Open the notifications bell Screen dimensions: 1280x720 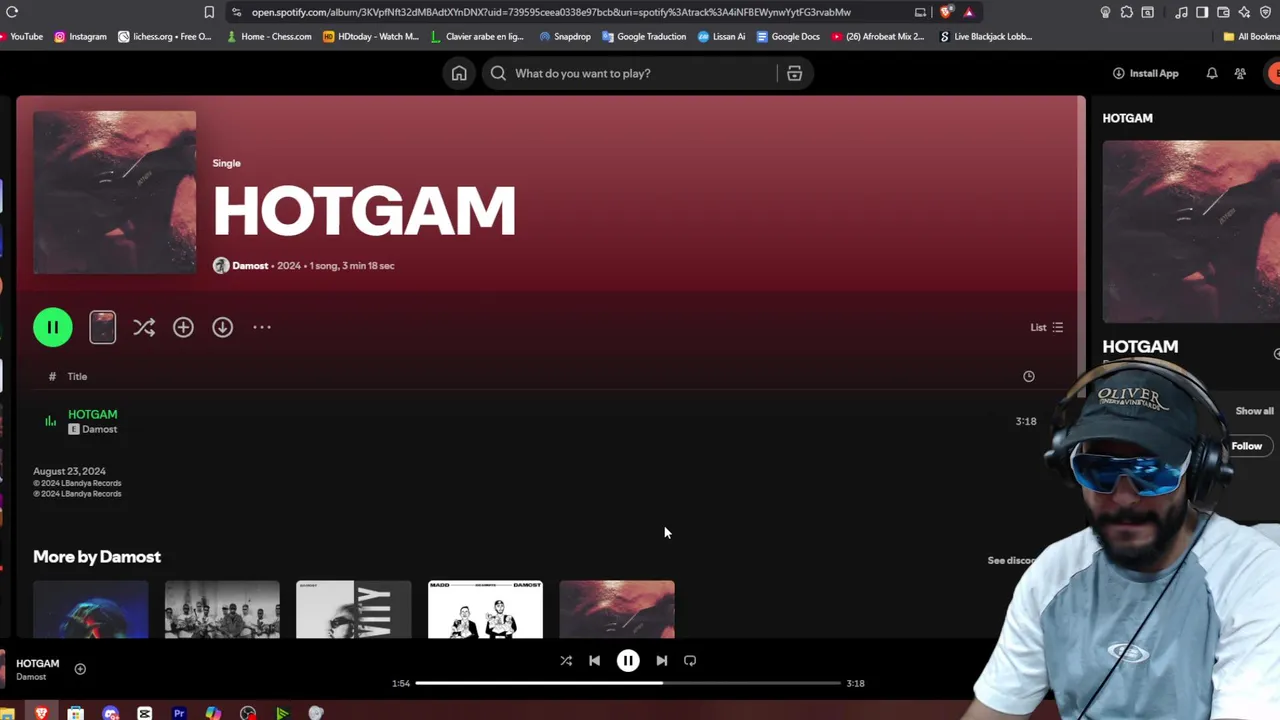(1212, 73)
